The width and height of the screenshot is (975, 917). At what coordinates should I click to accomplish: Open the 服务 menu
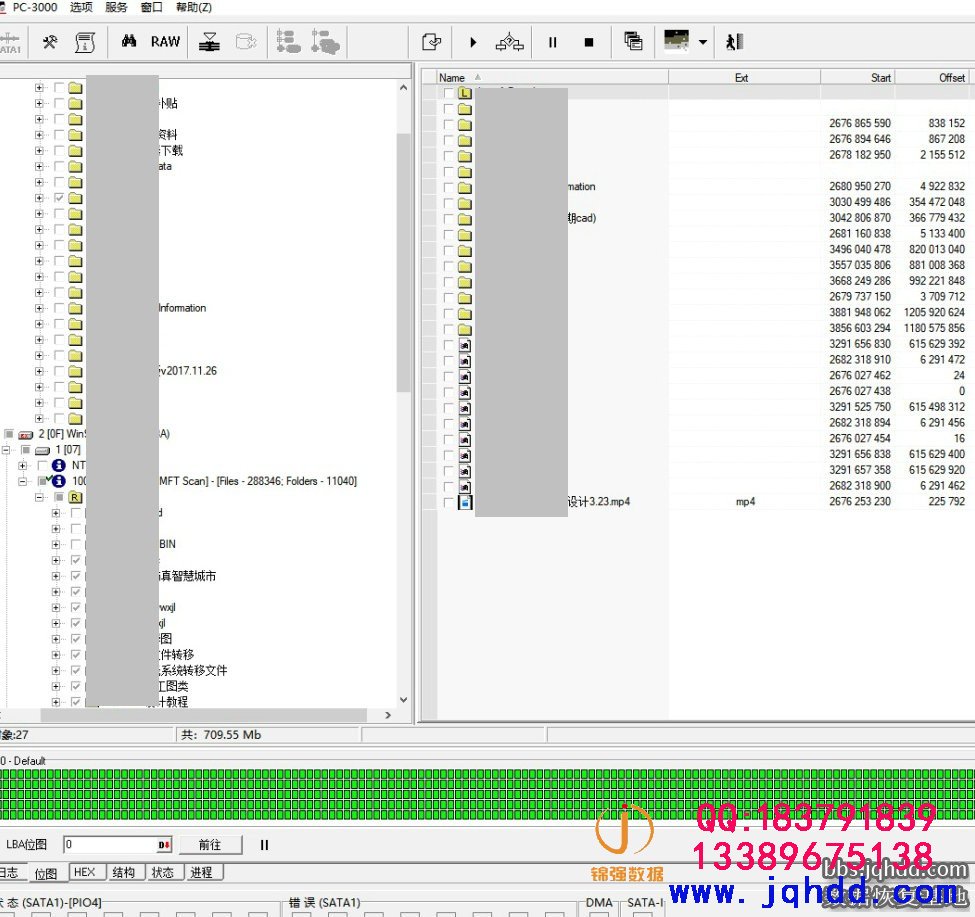[x=116, y=7]
